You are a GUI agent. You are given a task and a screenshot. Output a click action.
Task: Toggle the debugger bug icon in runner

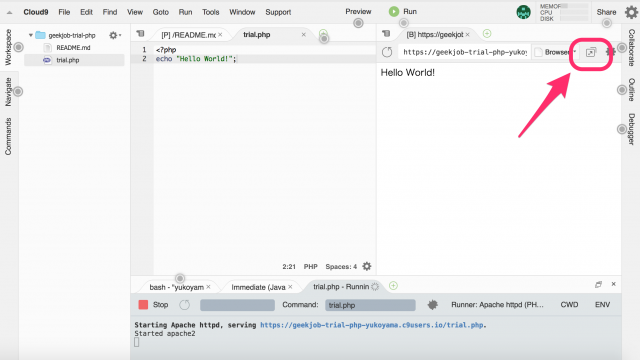[432, 304]
